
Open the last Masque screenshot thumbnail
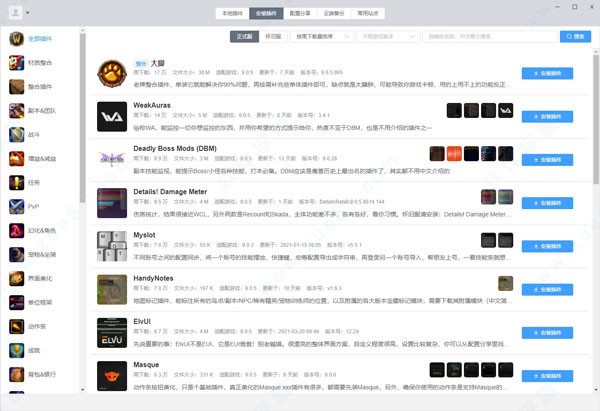click(x=505, y=370)
